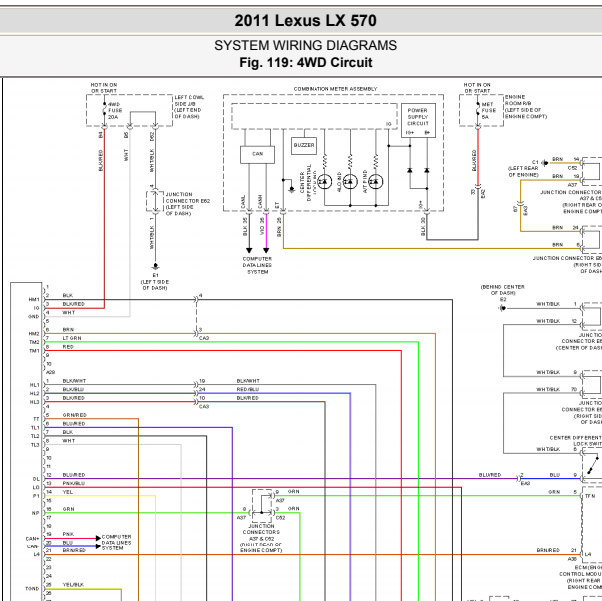
Task: Click the DL terminal label
Action: pos(36,479)
